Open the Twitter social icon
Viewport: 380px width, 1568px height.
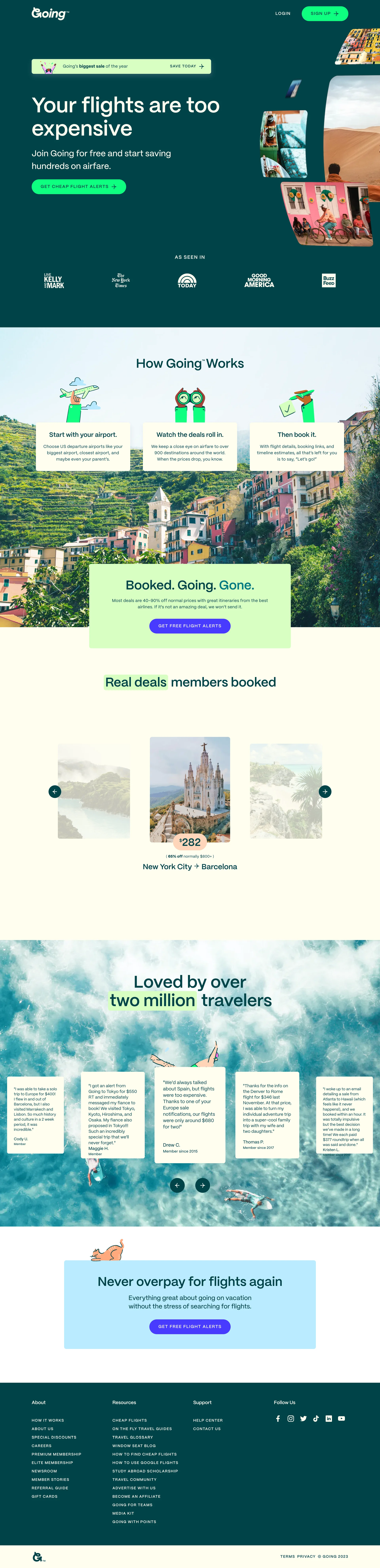(303, 1418)
